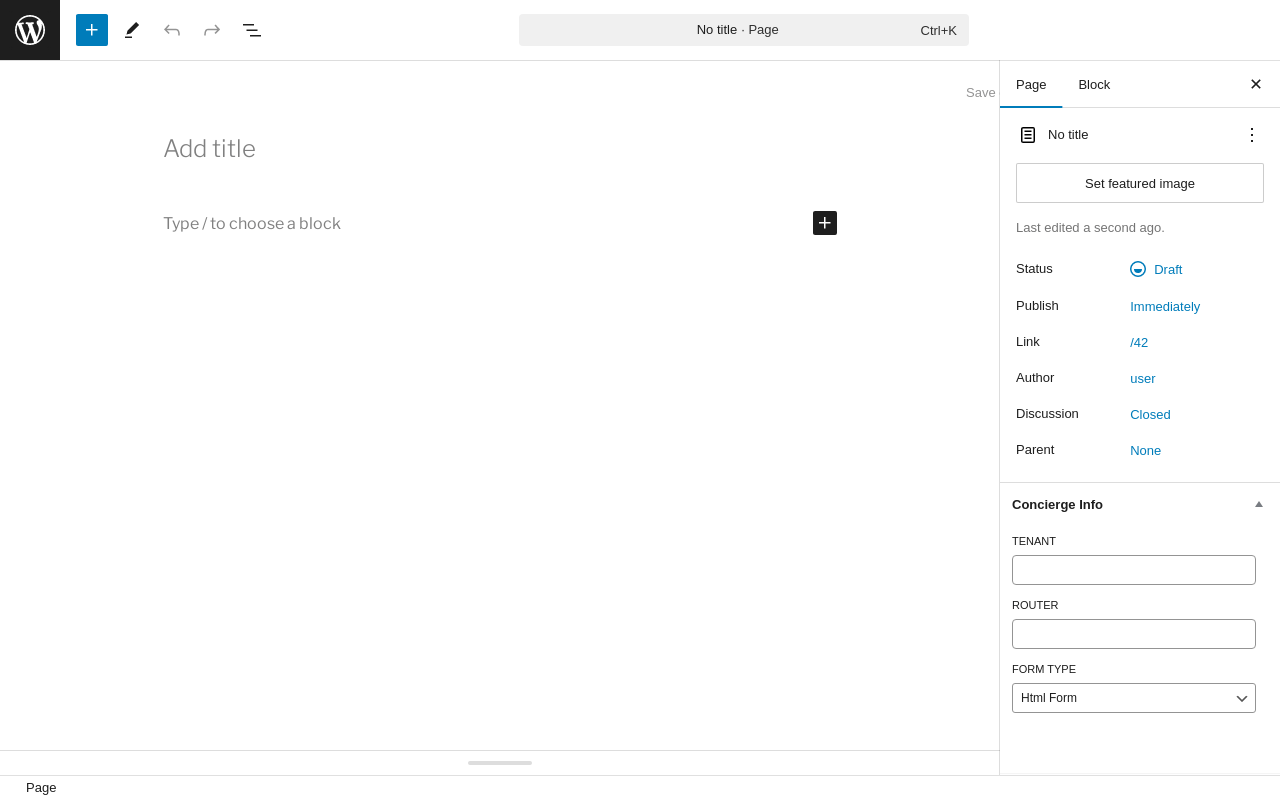1280x800 pixels.
Task: Click the Undo arrow icon
Action: (172, 30)
